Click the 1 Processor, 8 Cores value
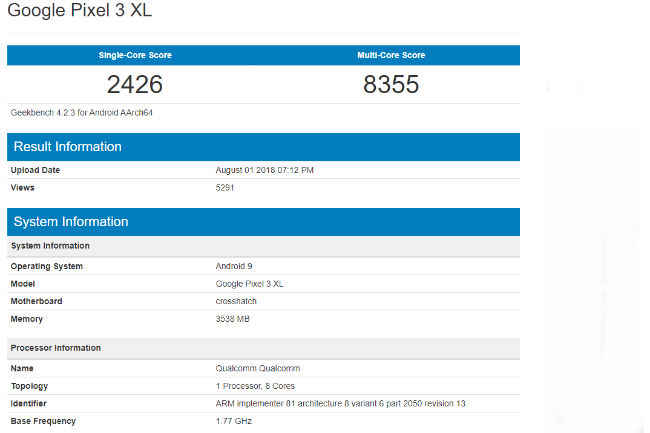The image size is (650, 433). pyautogui.click(x=255, y=386)
